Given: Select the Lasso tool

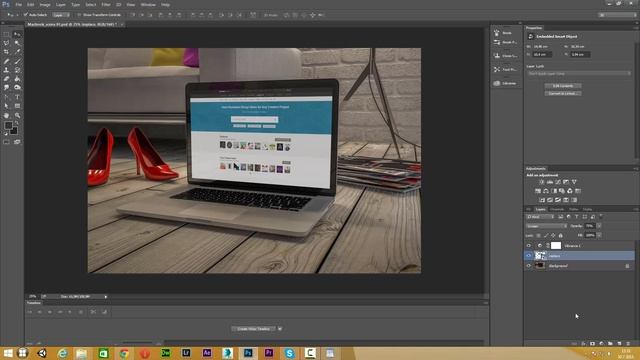Looking at the screenshot, I should pyautogui.click(x=7, y=43).
